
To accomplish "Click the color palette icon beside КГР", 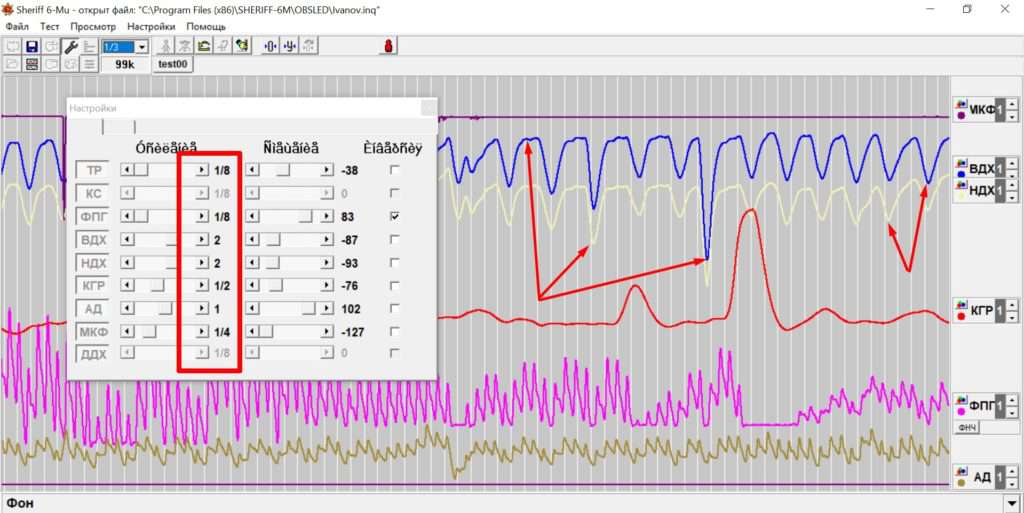I will [962, 305].
